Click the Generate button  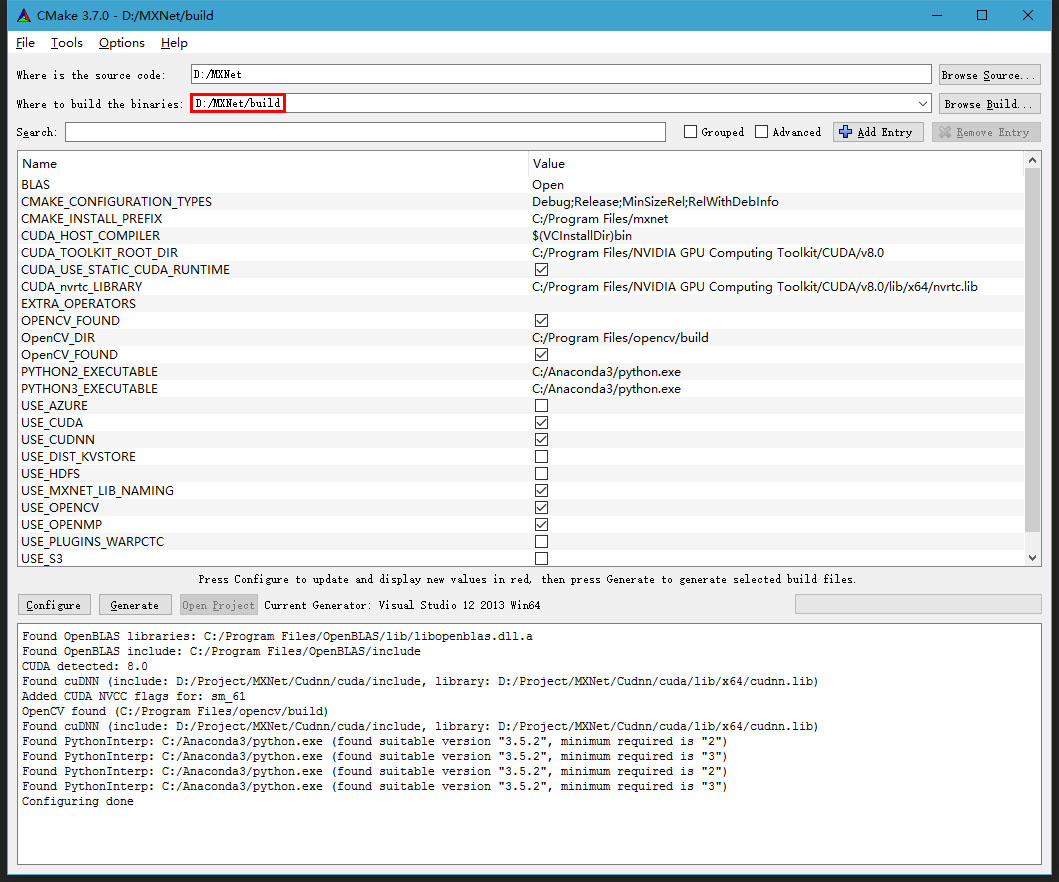coord(134,605)
